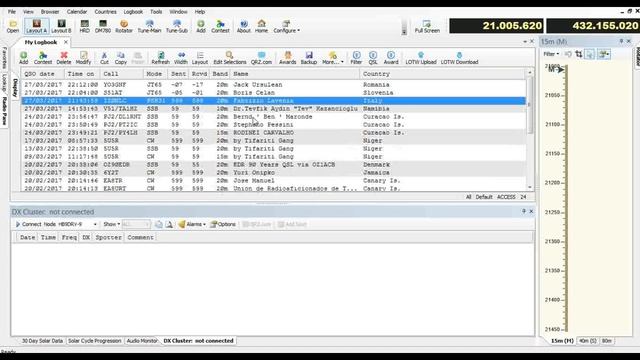640x360 pixels.
Task: Click the QSL toolbar icon
Action: pos(373,58)
